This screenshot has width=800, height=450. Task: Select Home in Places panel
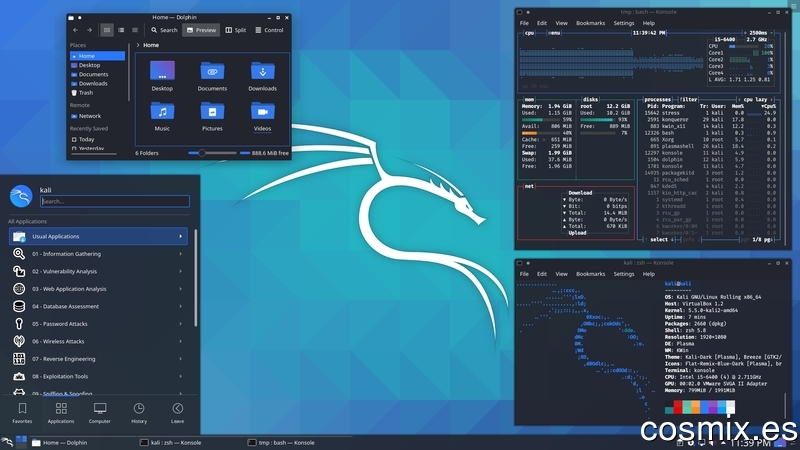[97, 56]
